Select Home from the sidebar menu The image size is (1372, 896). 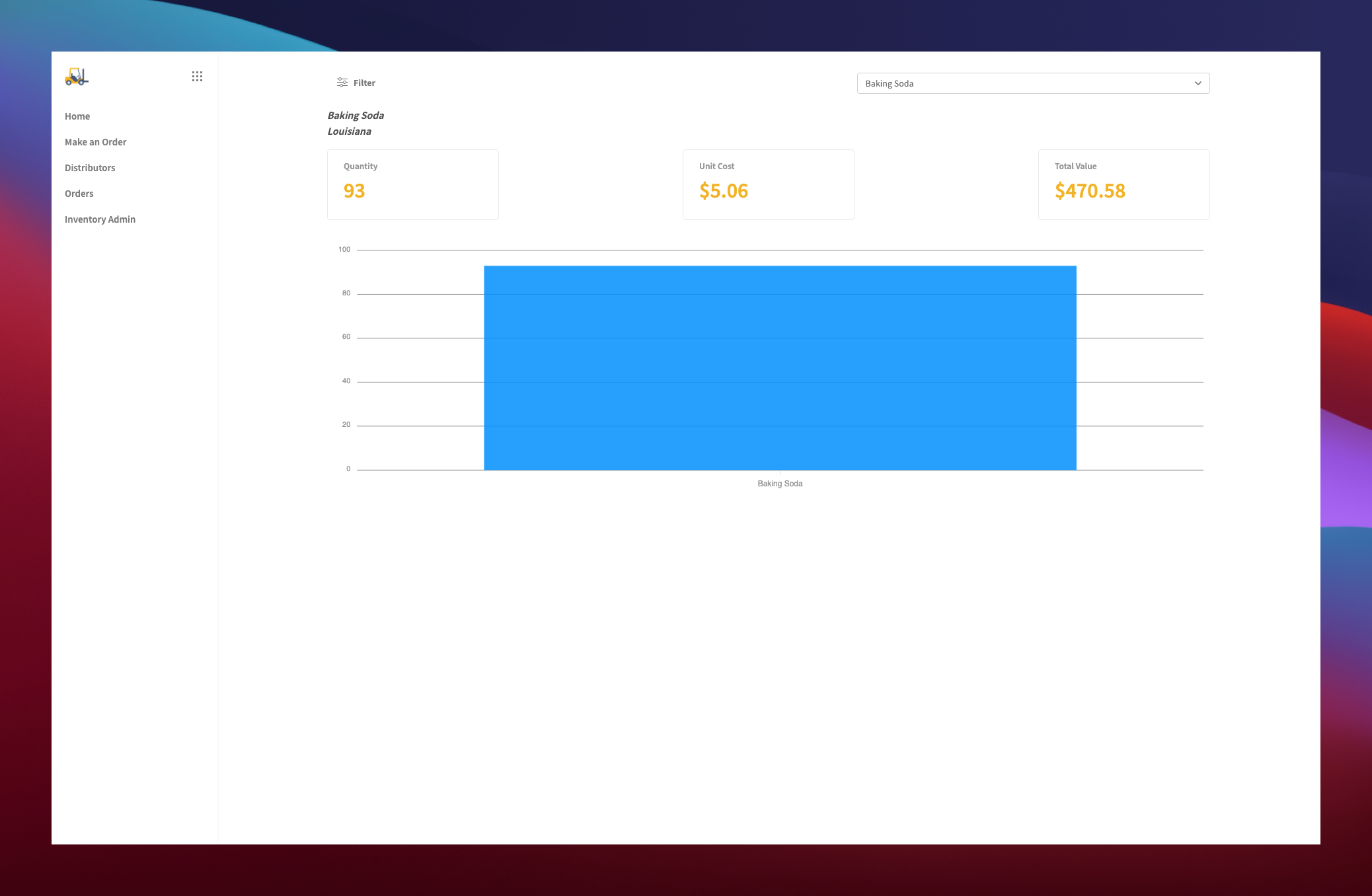tap(77, 116)
